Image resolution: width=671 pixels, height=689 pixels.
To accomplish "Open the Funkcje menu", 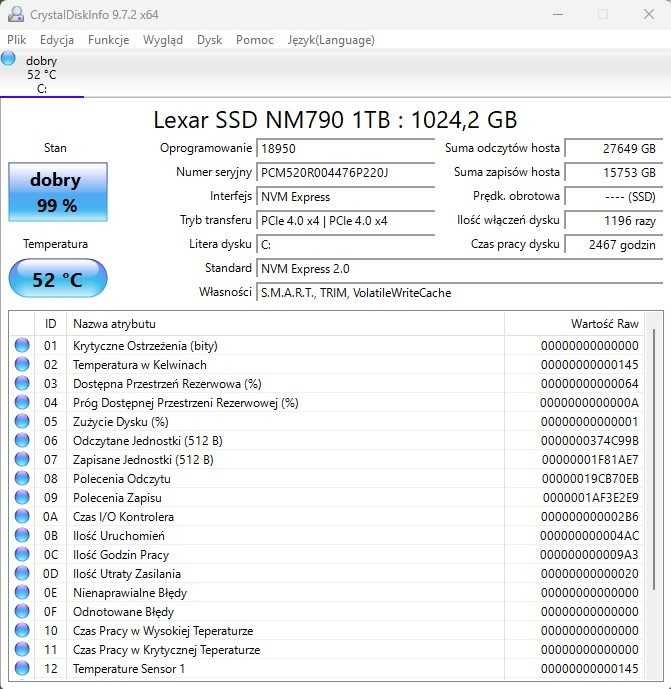I will (109, 40).
